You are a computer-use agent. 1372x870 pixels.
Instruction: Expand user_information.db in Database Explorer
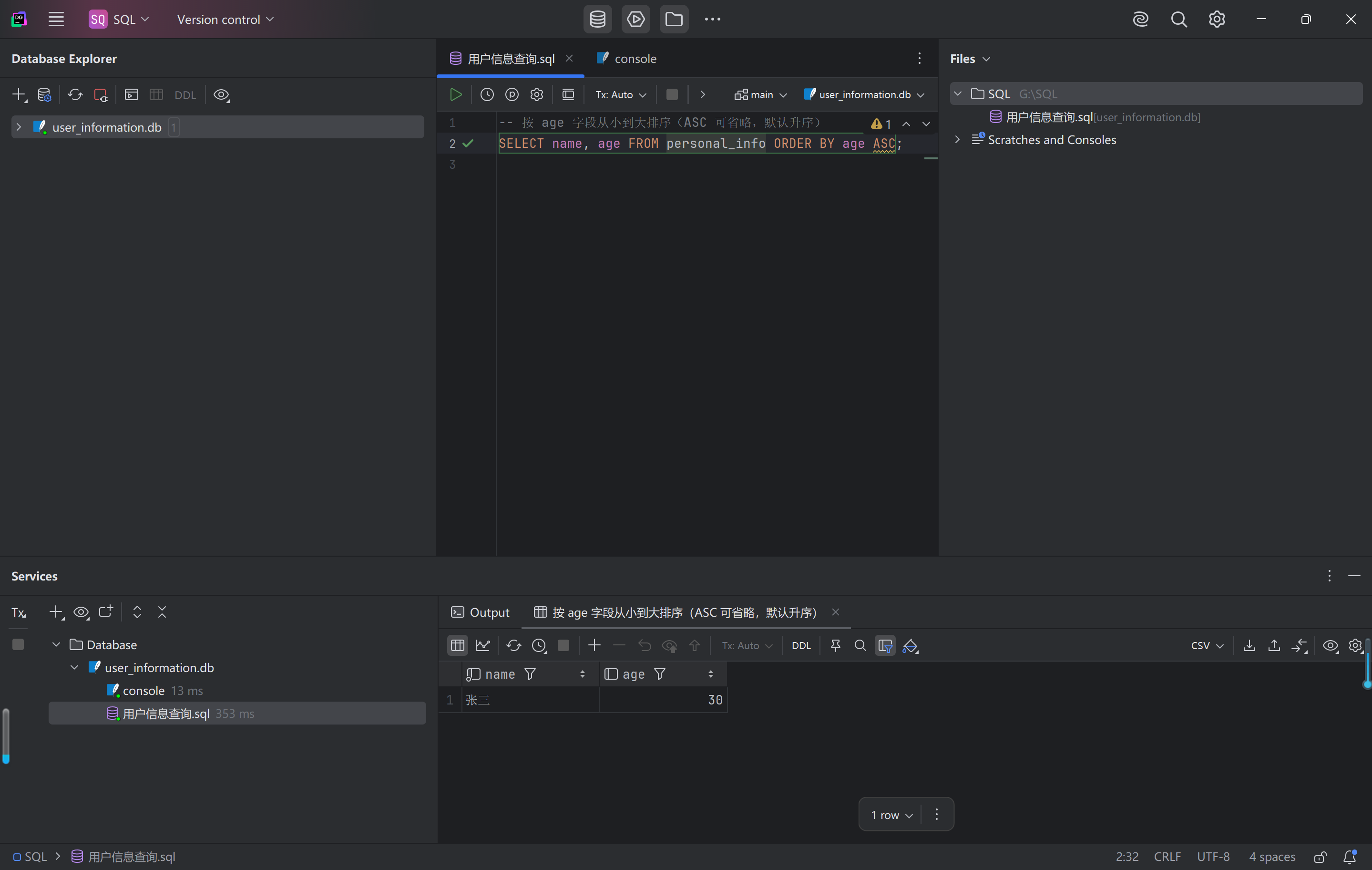[19, 127]
